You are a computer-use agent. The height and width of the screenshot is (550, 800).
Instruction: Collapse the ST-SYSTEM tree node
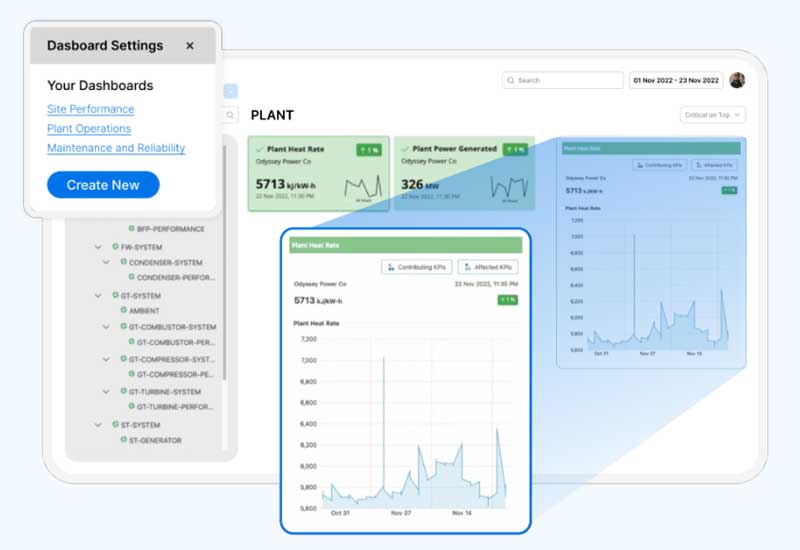98,425
